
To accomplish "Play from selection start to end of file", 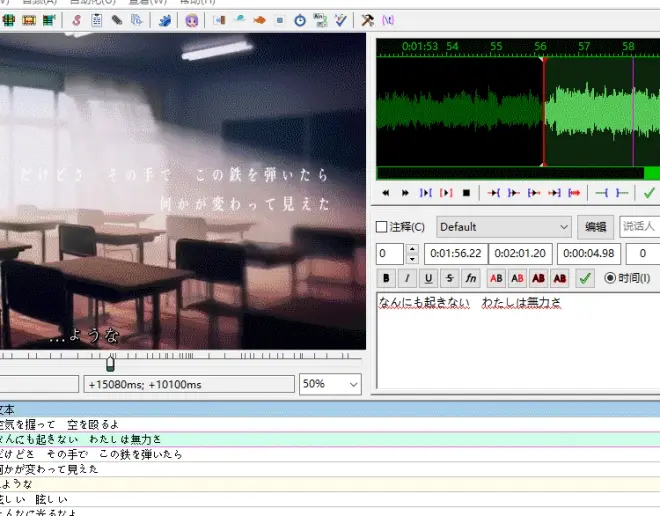I will pos(574,193).
